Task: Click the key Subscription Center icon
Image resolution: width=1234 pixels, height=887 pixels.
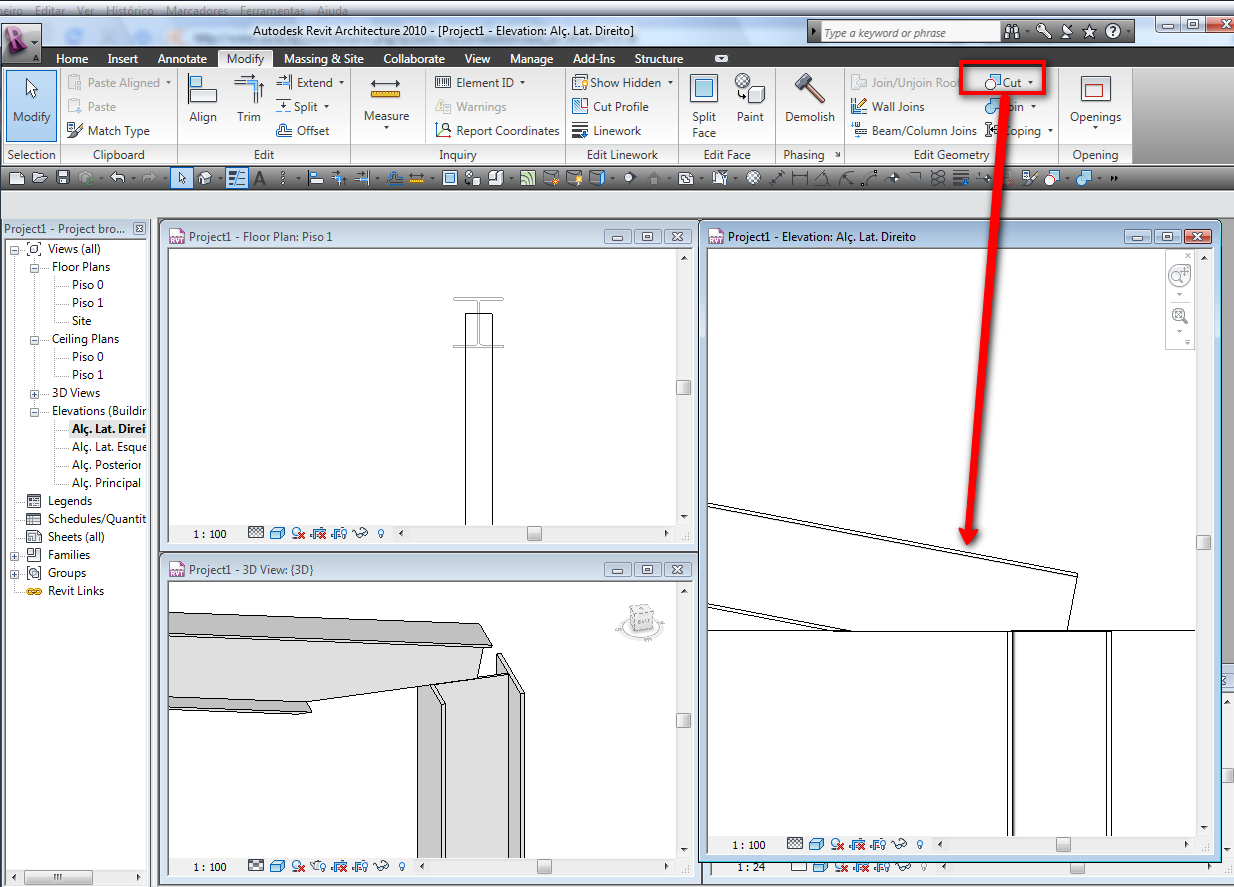Action: click(x=1044, y=32)
